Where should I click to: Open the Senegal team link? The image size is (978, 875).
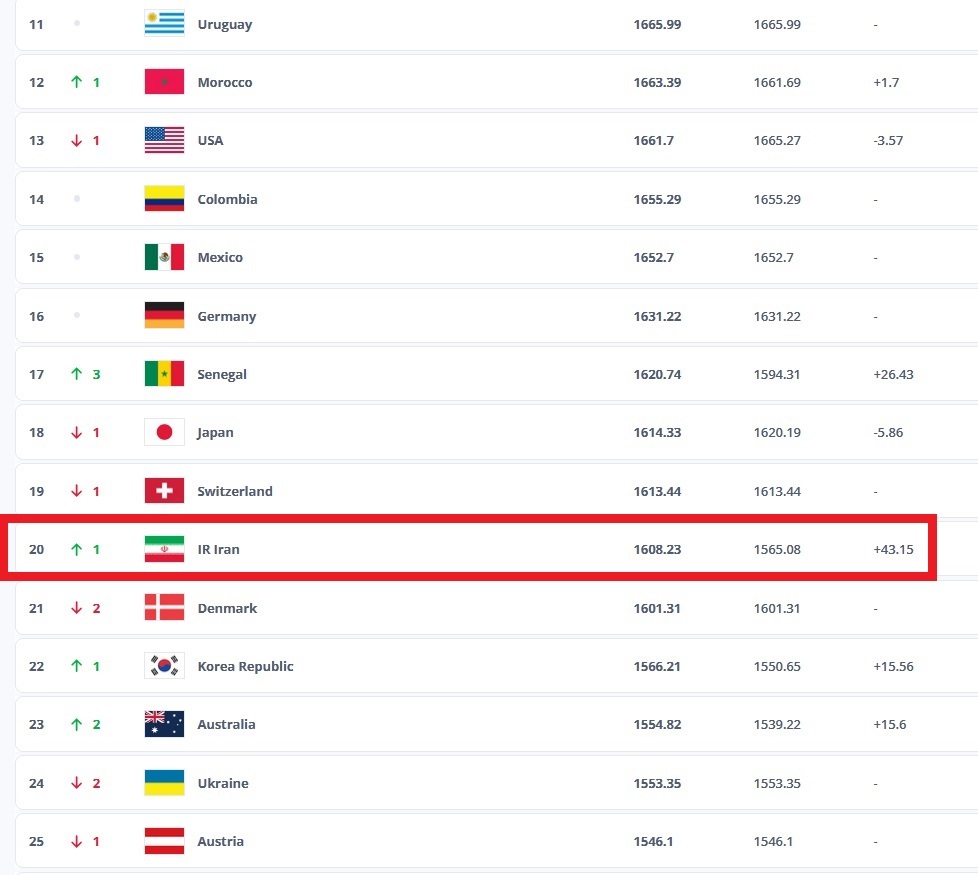point(222,374)
